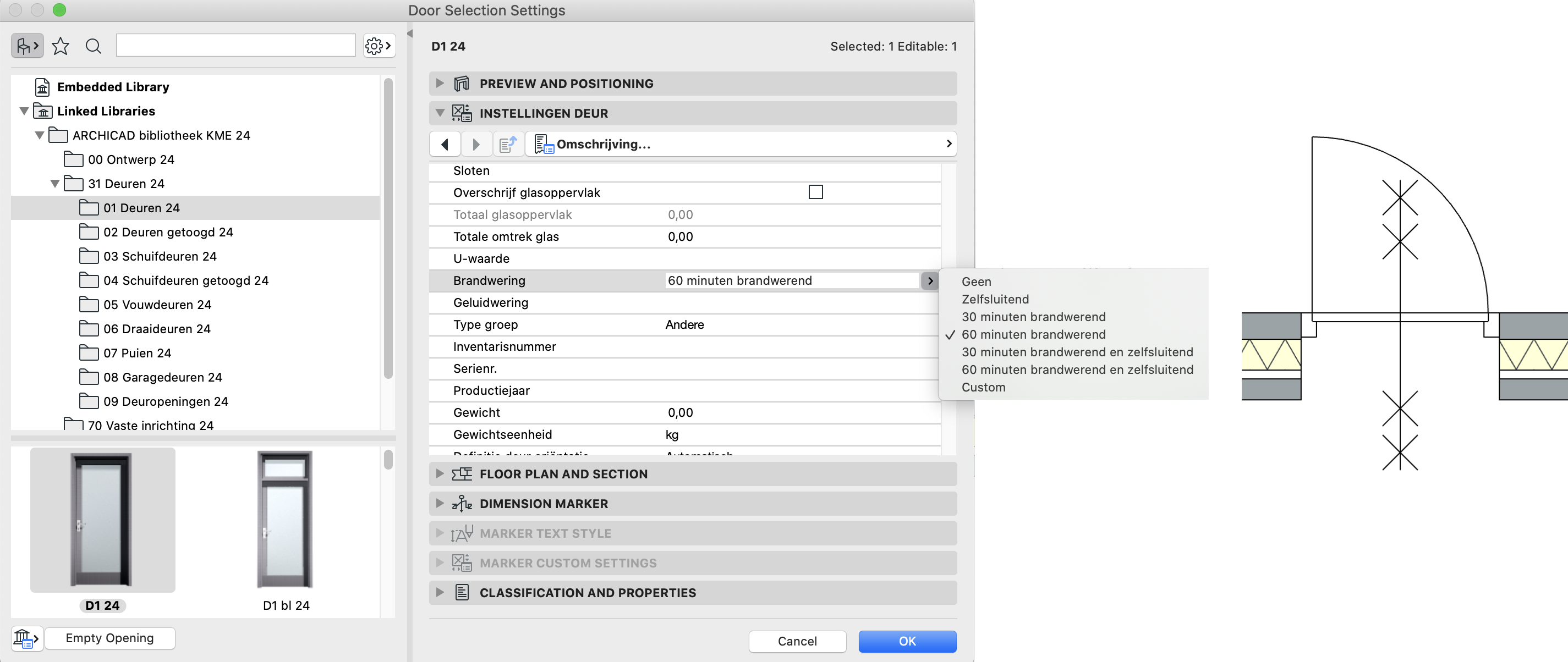Click the favorites star icon
Screen dimensions: 1568x662
[61, 46]
